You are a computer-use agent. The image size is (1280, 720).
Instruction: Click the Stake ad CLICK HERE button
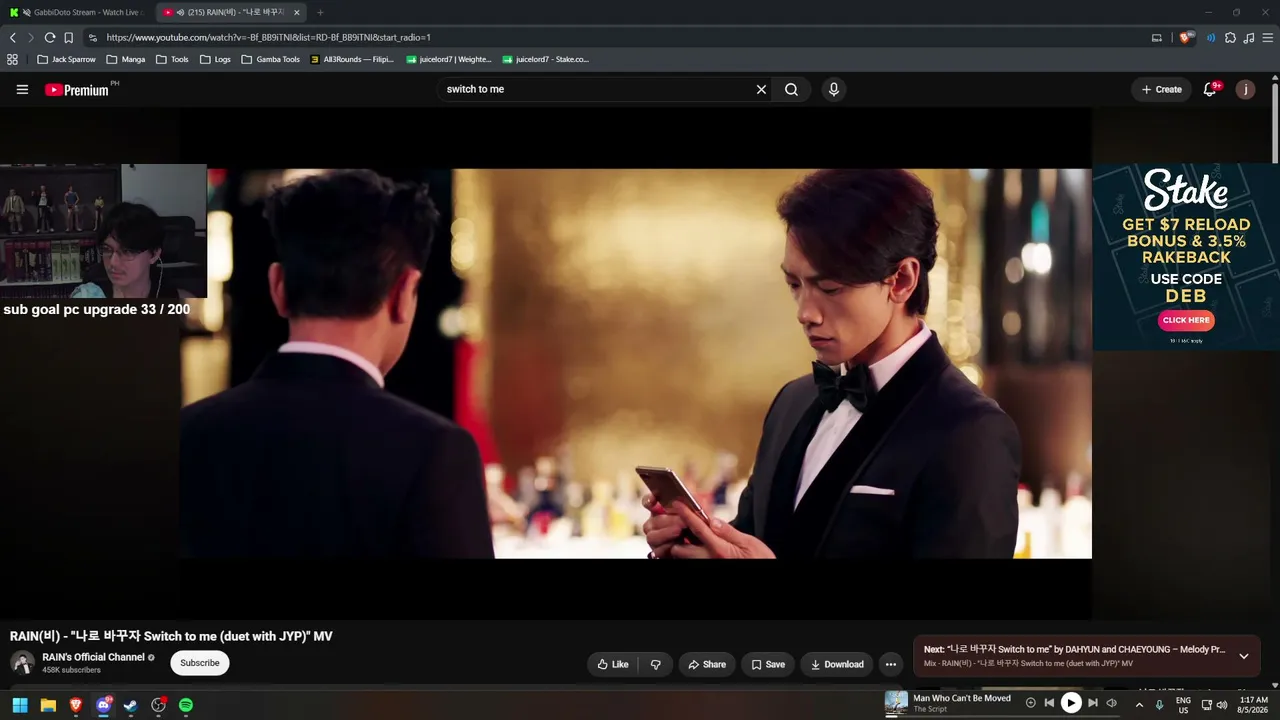coord(1186,320)
